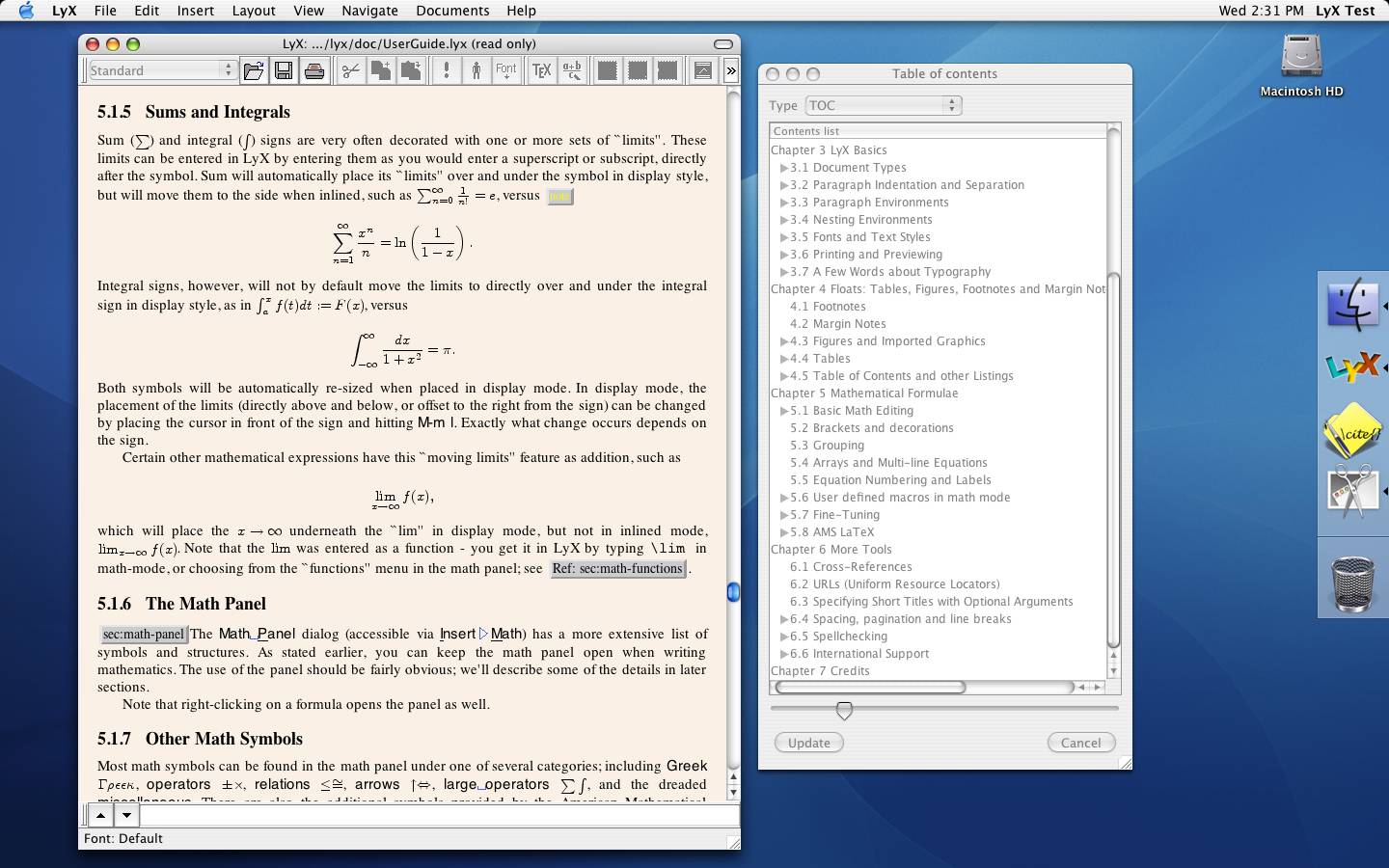Screen dimensions: 1389x868
Task: Expand section 3.5 Fonts and Text Styles
Action: [x=784, y=237]
